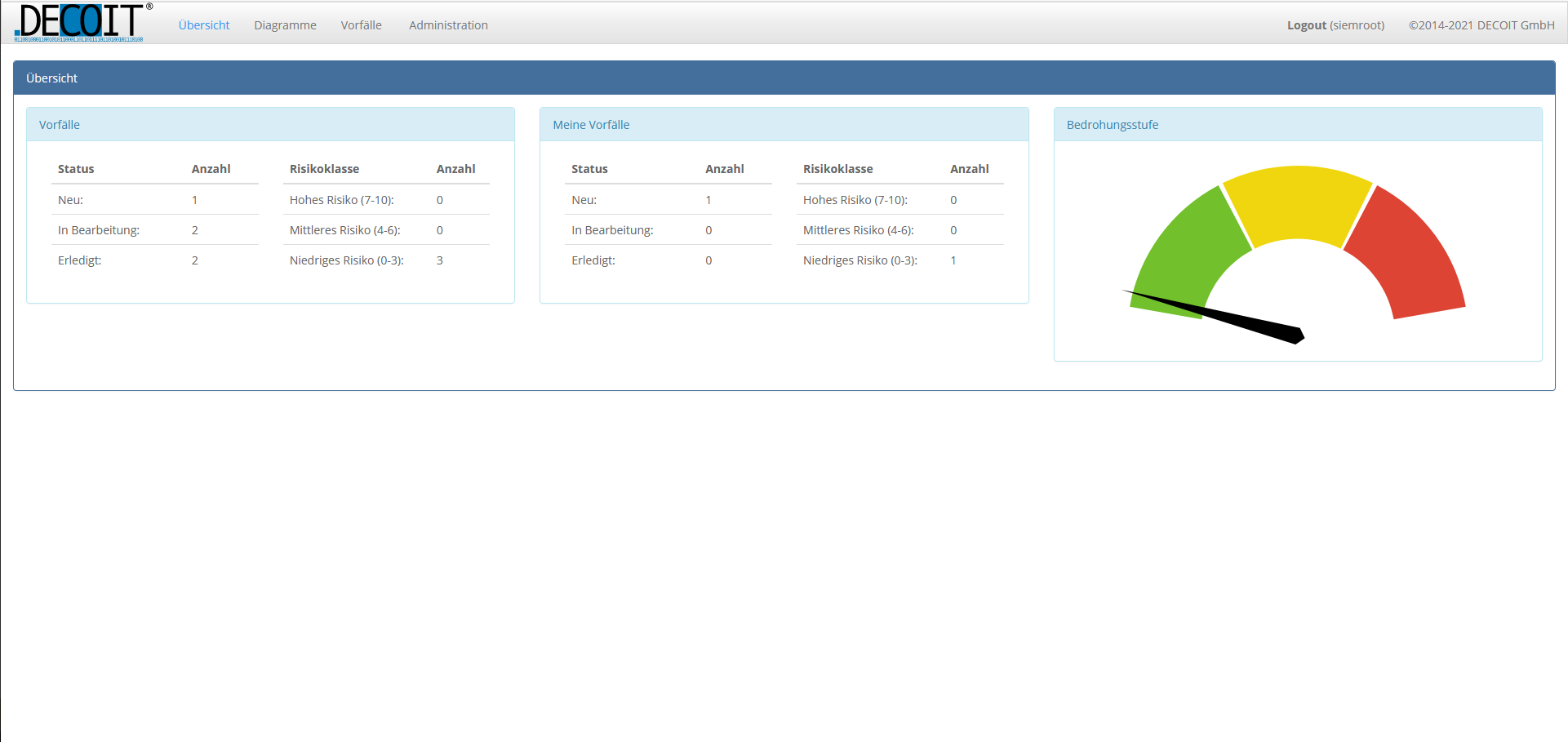
Task: Click Mittleres Risiko (4-6): in Meine Vorfälle
Action: click(x=859, y=230)
